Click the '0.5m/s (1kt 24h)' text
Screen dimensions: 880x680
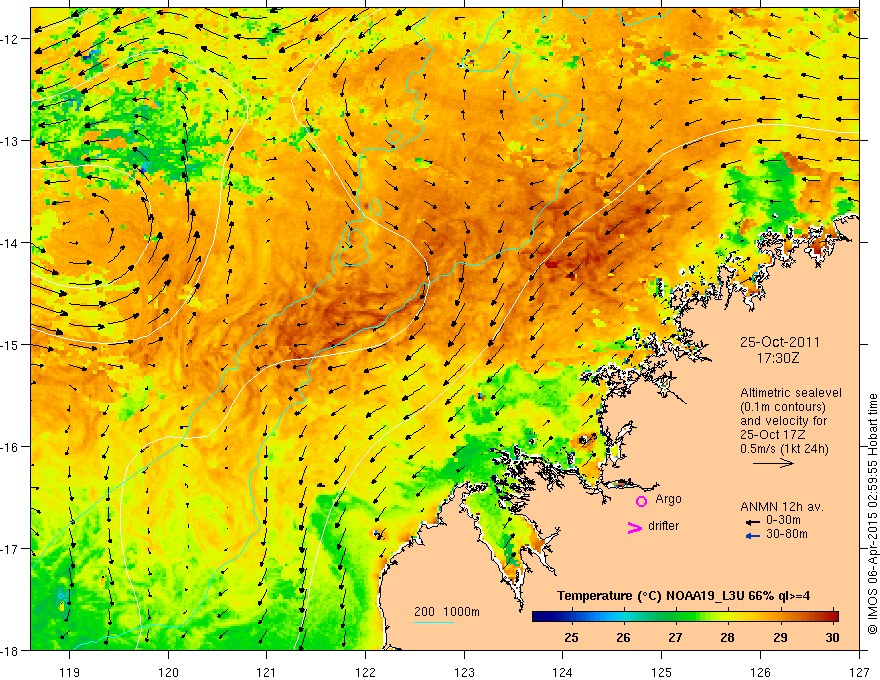[785, 449]
